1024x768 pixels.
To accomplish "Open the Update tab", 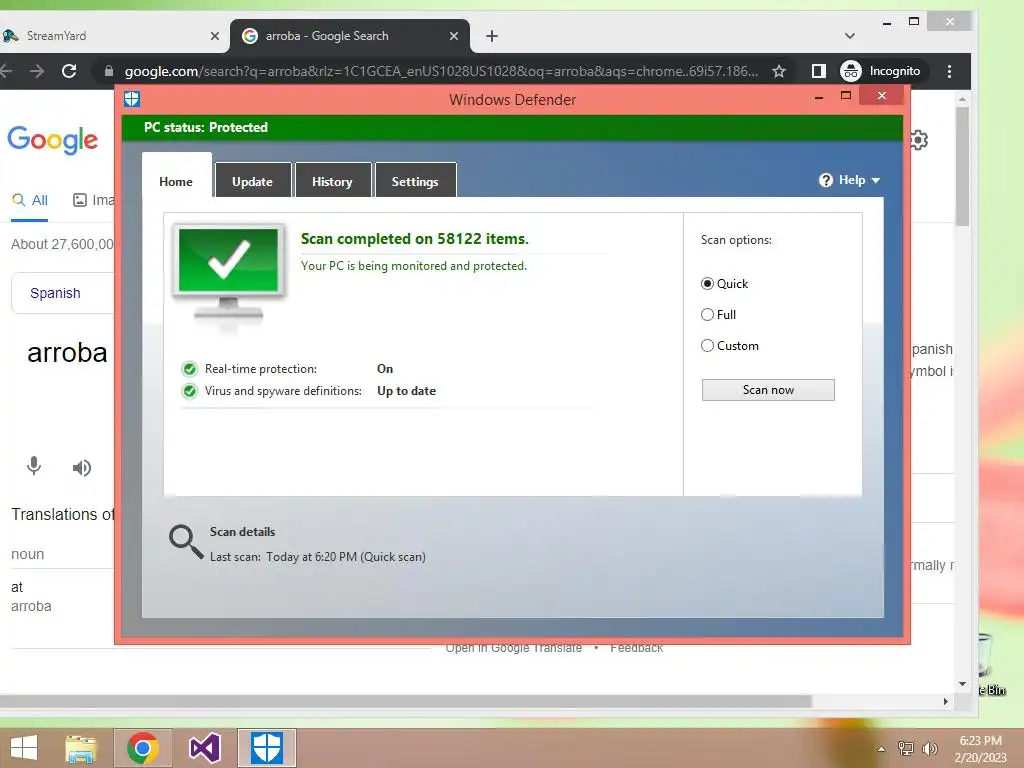I will click(x=253, y=182).
